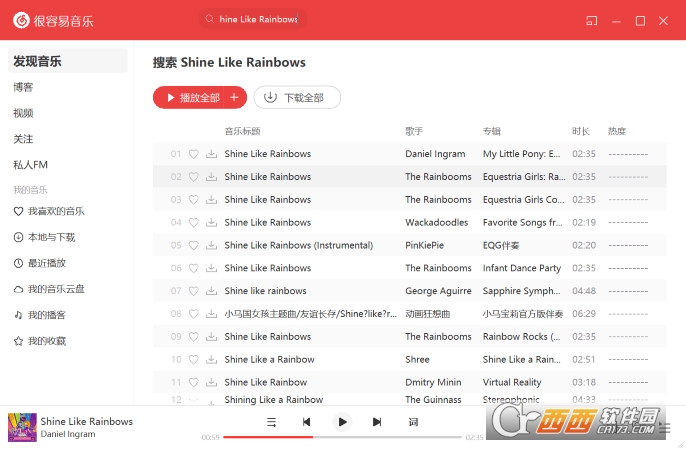Download the Instrumental track by PinKiePie
The height and width of the screenshot is (450, 686).
point(211,245)
